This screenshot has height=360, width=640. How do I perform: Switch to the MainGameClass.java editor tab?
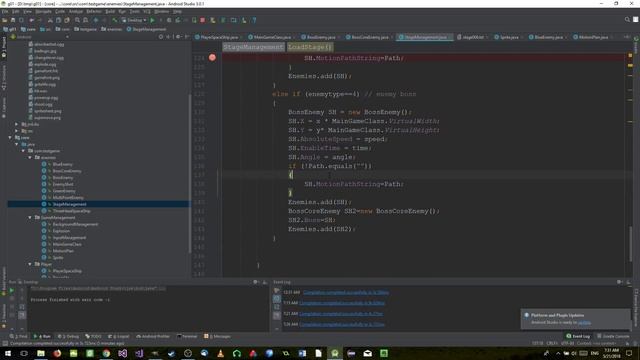pyautogui.click(x=272, y=37)
